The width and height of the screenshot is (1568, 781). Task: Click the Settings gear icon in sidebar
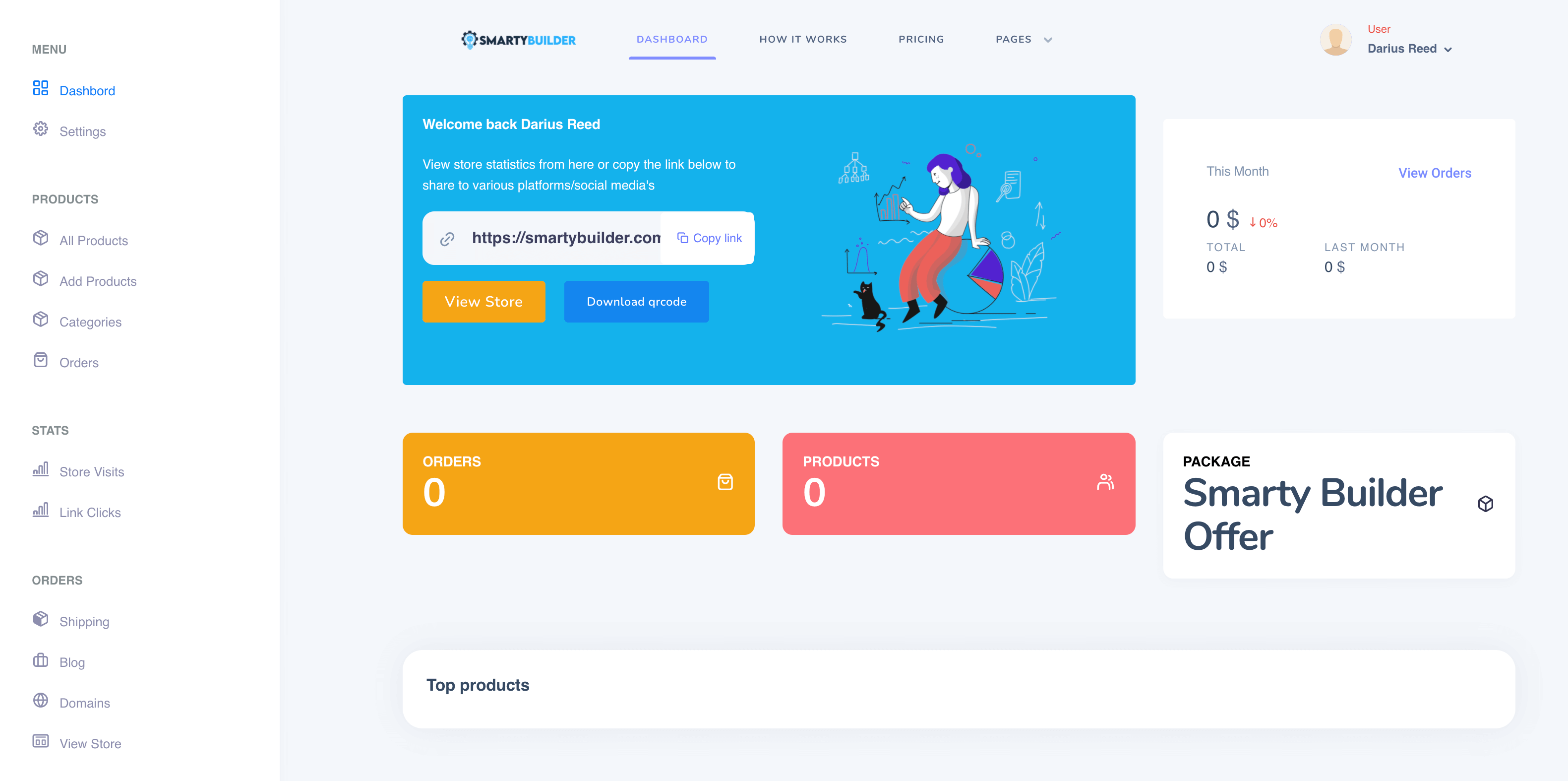pyautogui.click(x=40, y=130)
